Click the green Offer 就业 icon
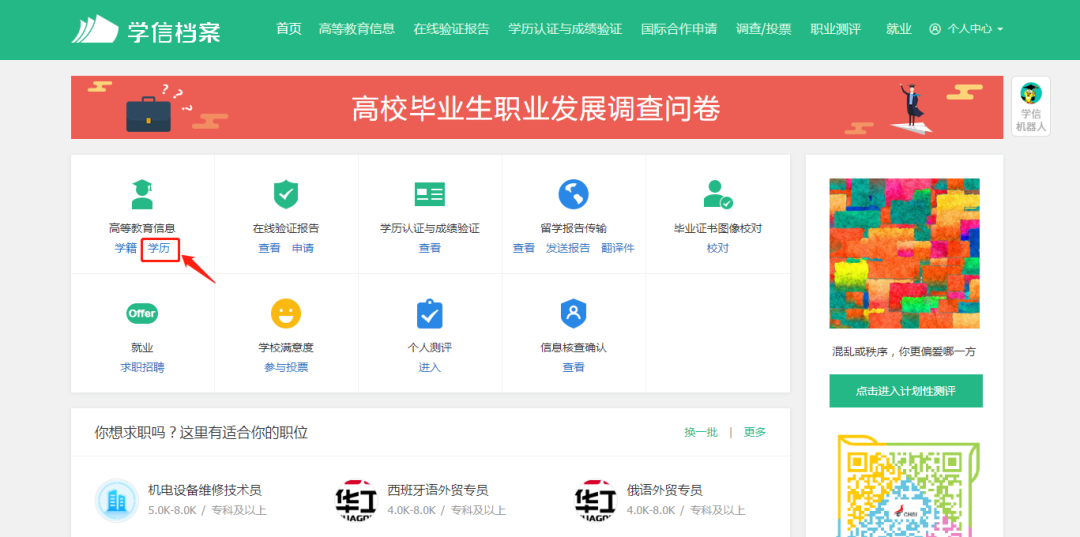This screenshot has height=537, width=1080. click(x=142, y=313)
